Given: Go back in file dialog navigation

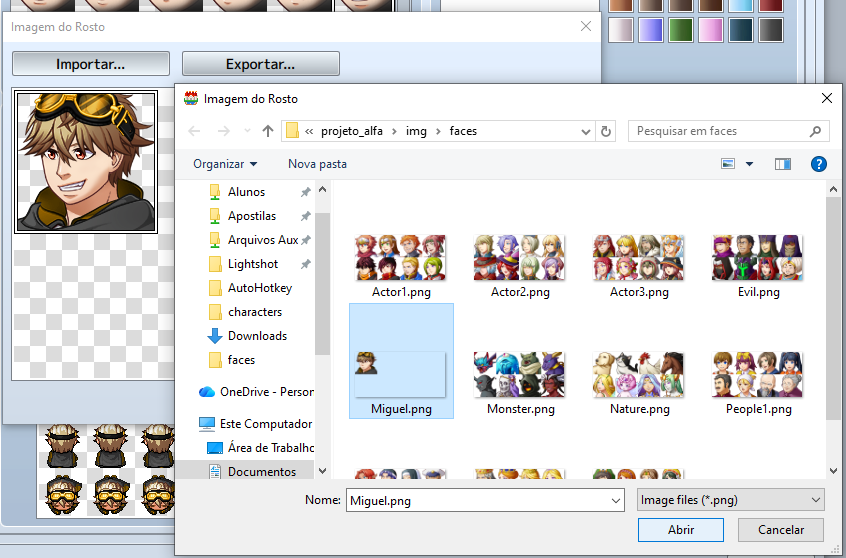Looking at the screenshot, I should pos(194,131).
